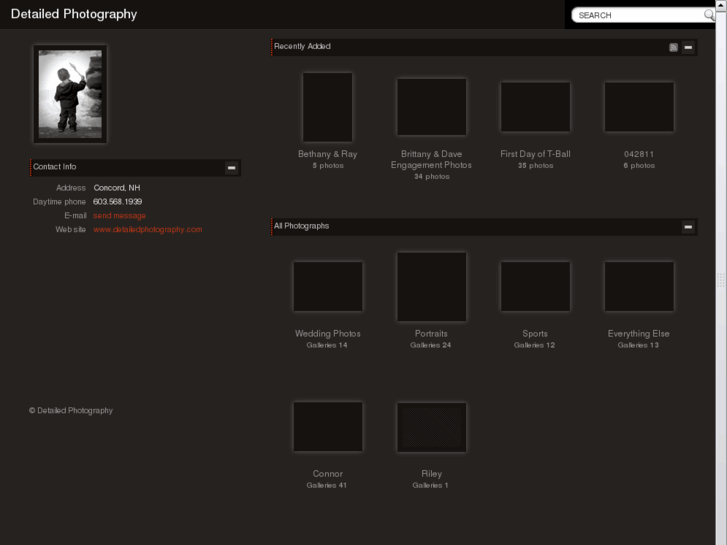Open the Connor category thumbnail
727x545 pixels.
327,427
